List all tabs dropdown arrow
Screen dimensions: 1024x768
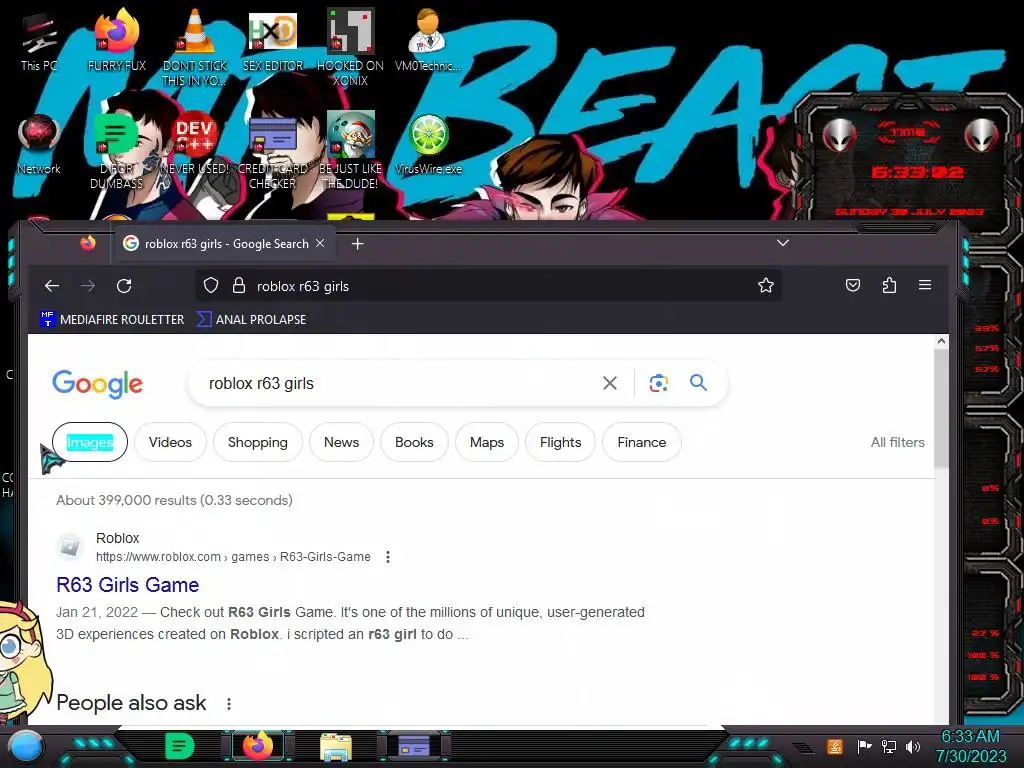coord(783,243)
